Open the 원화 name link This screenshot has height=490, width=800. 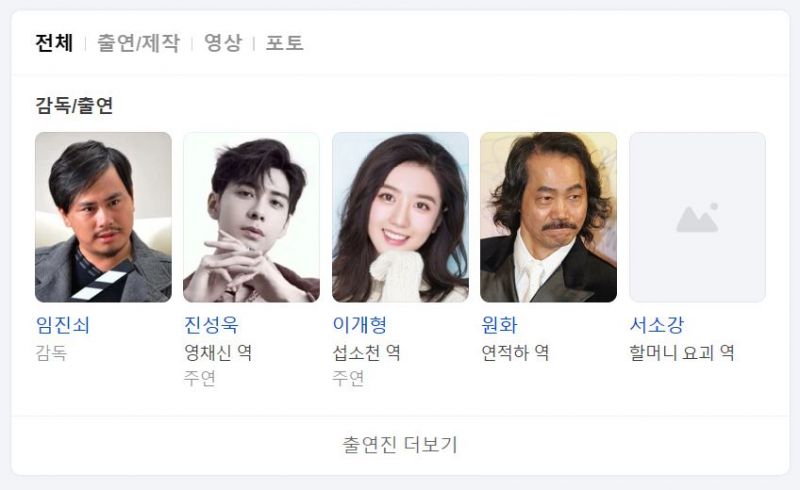pyautogui.click(x=499, y=325)
